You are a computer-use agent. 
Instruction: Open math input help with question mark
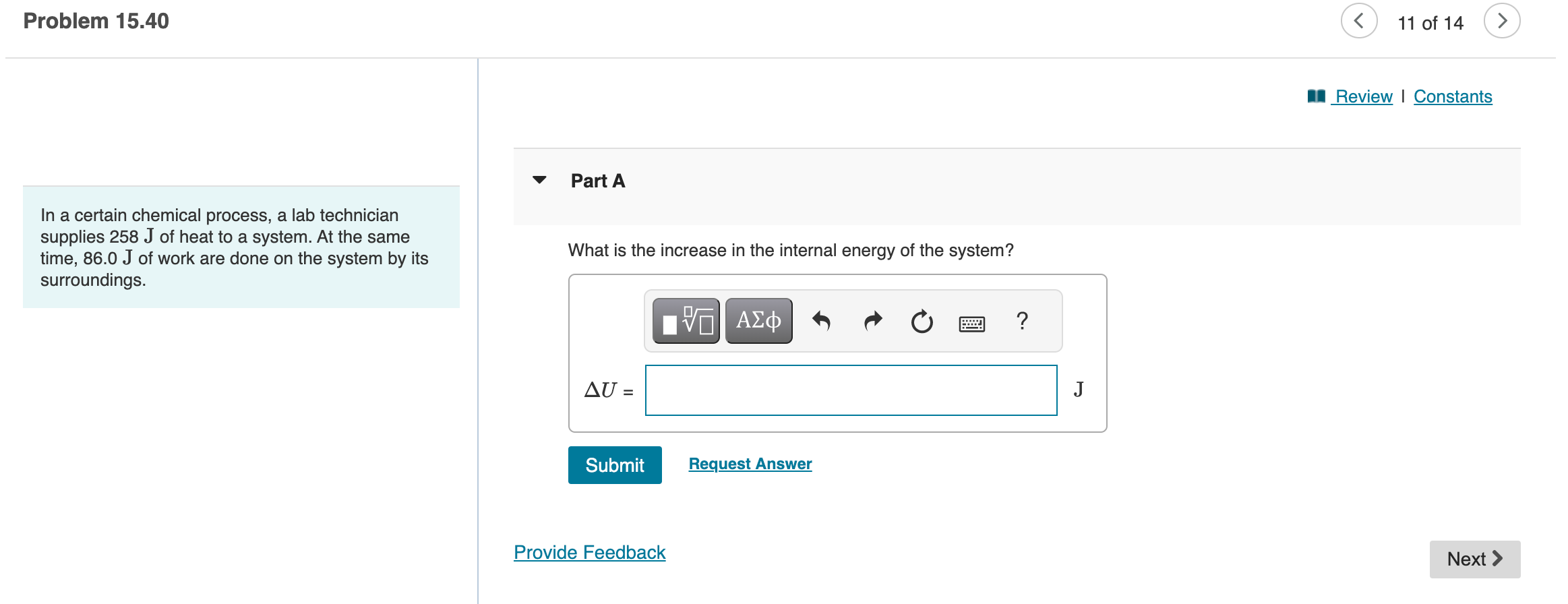click(x=1022, y=321)
